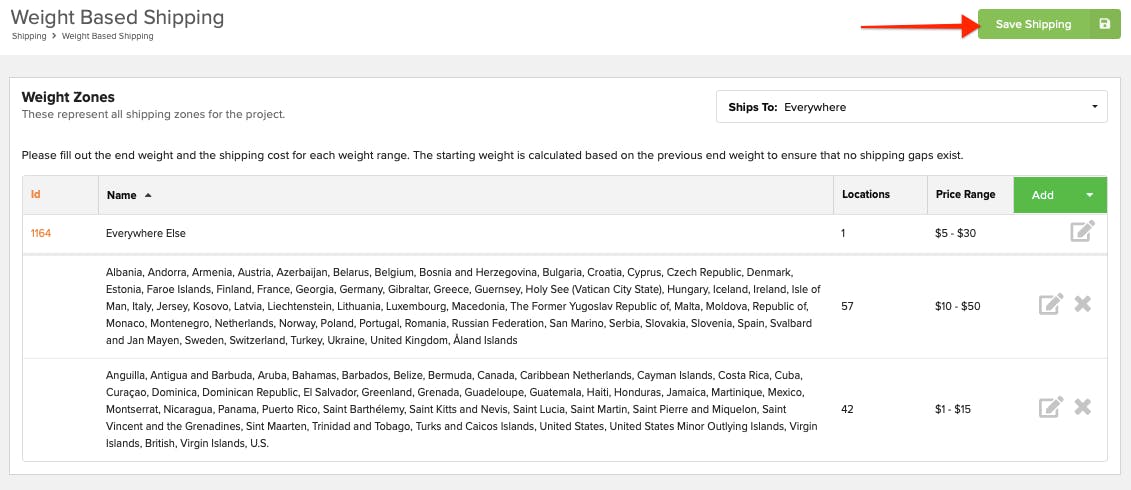Go to Shipping breadcrumb link
1131x490 pixels.
29,36
